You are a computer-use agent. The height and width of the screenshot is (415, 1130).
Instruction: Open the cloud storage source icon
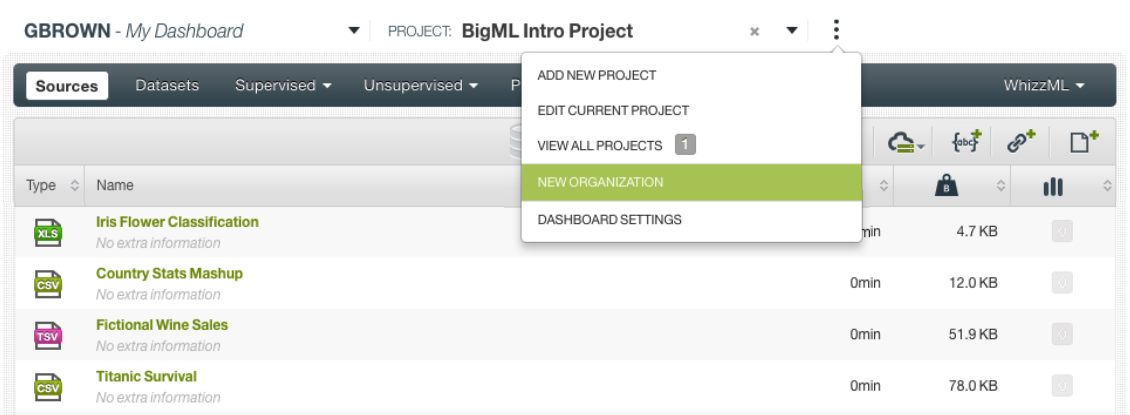click(x=906, y=143)
